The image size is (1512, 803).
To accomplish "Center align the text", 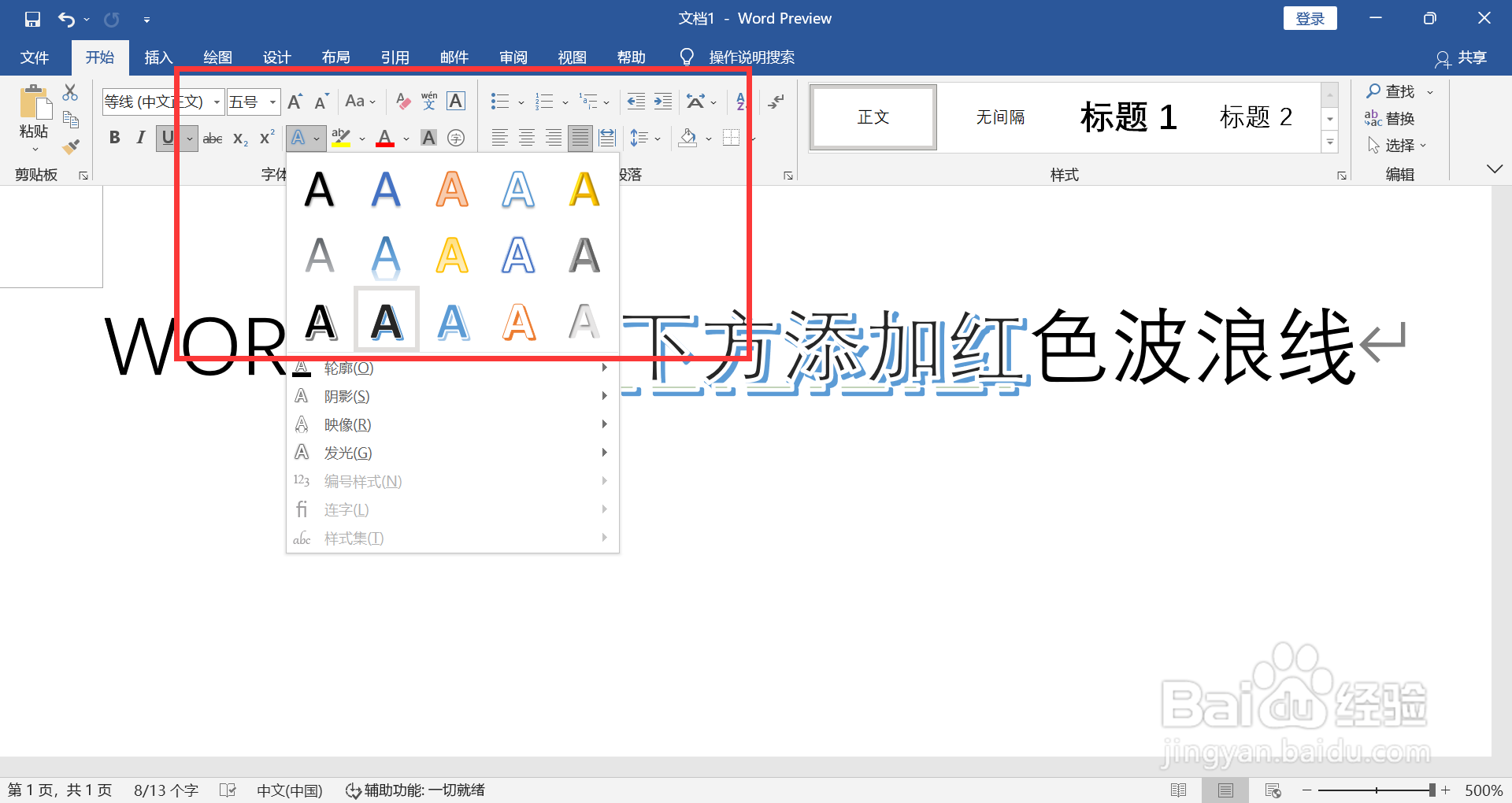I will 527,139.
